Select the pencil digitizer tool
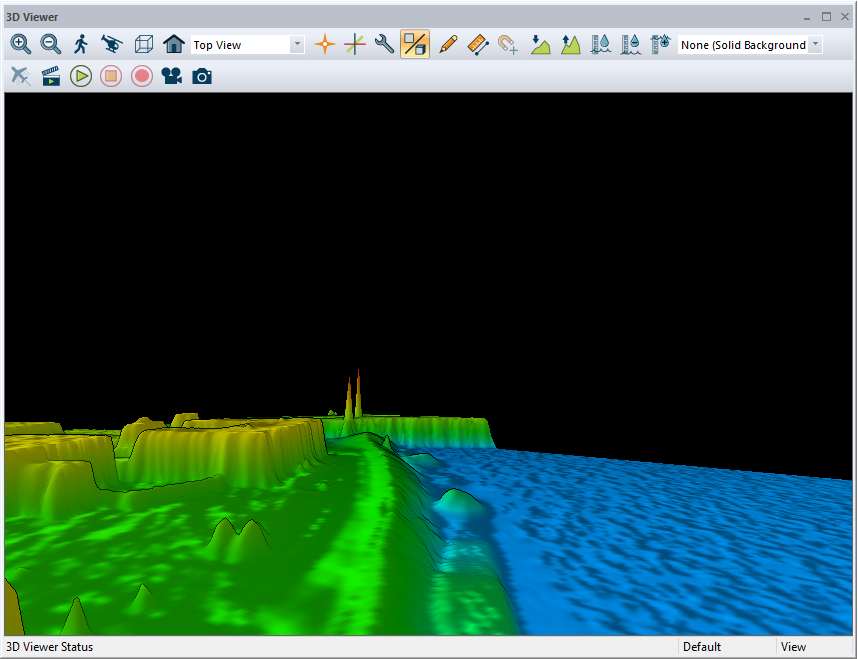 (448, 44)
